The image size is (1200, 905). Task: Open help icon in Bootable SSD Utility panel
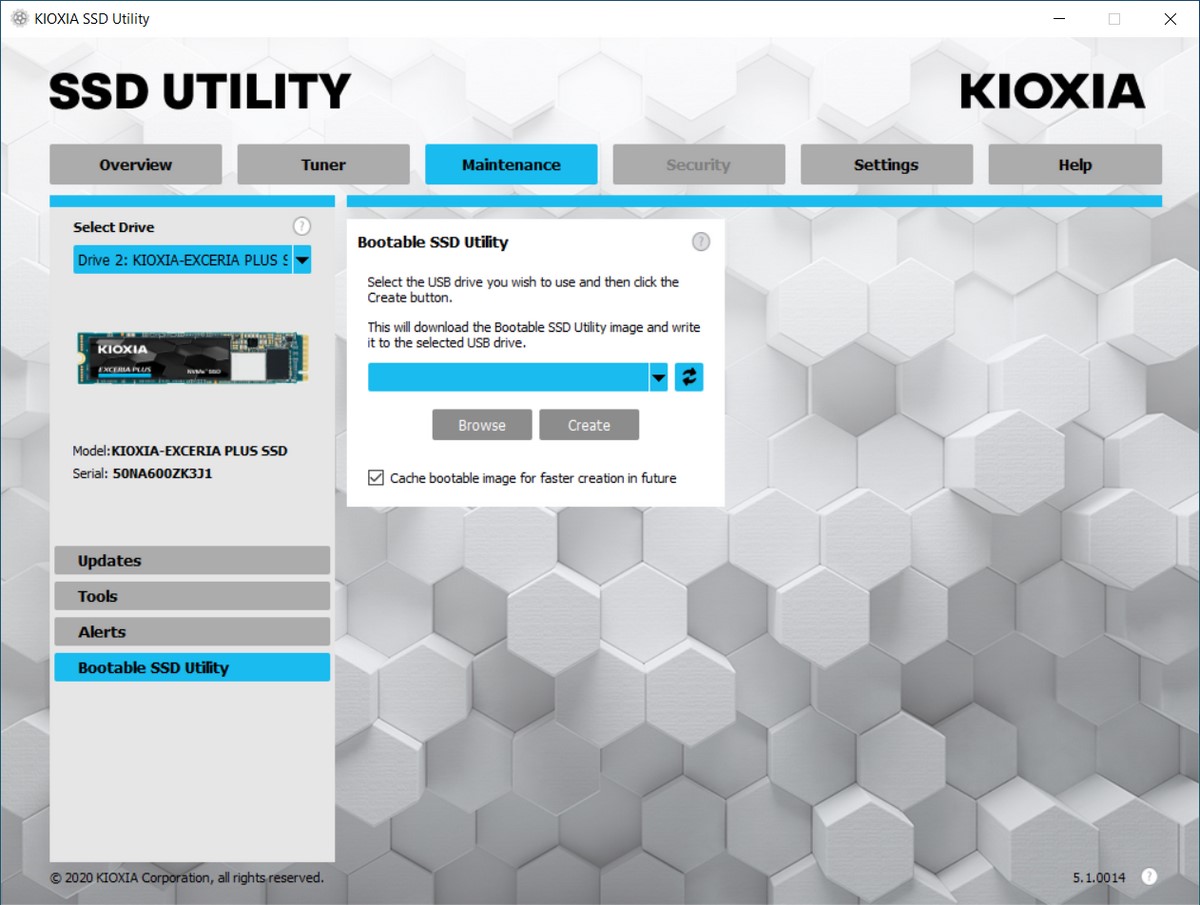pyautogui.click(x=701, y=242)
